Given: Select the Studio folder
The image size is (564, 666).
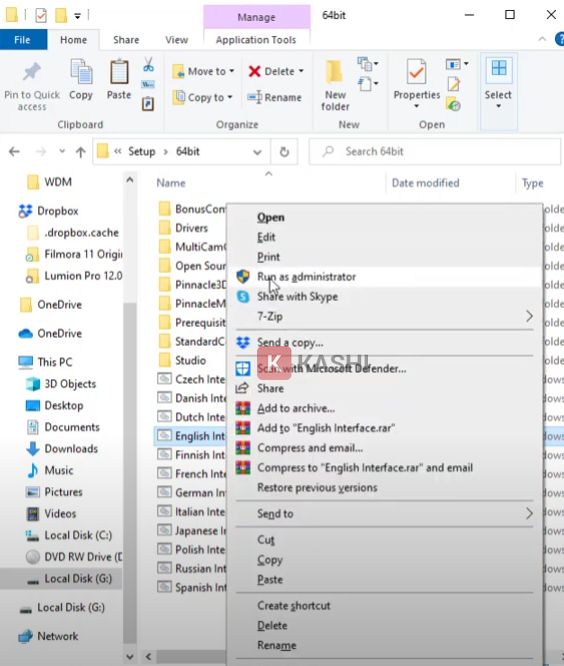Looking at the screenshot, I should click(190, 360).
